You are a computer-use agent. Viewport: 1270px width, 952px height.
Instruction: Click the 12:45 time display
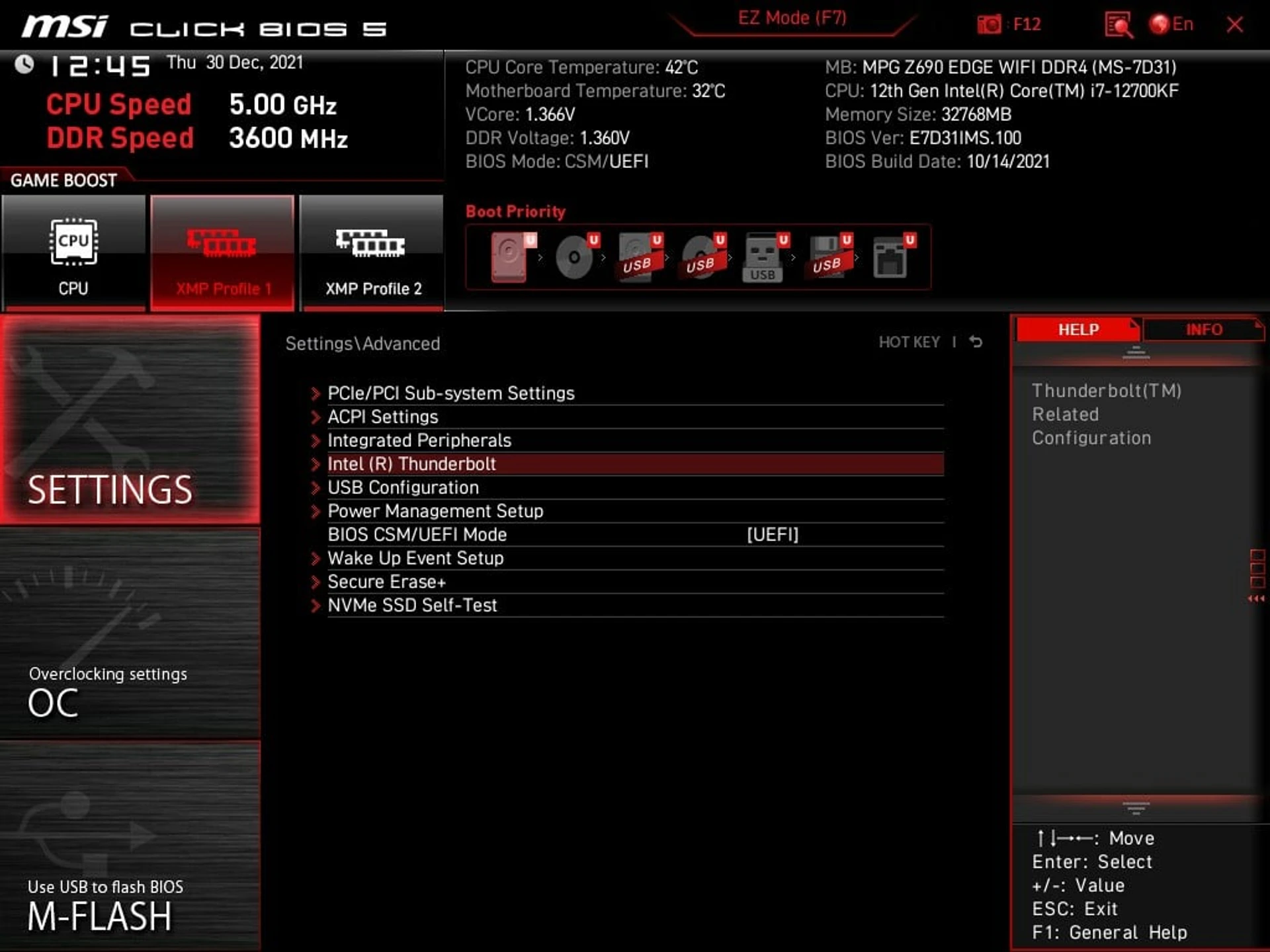pyautogui.click(x=100, y=65)
